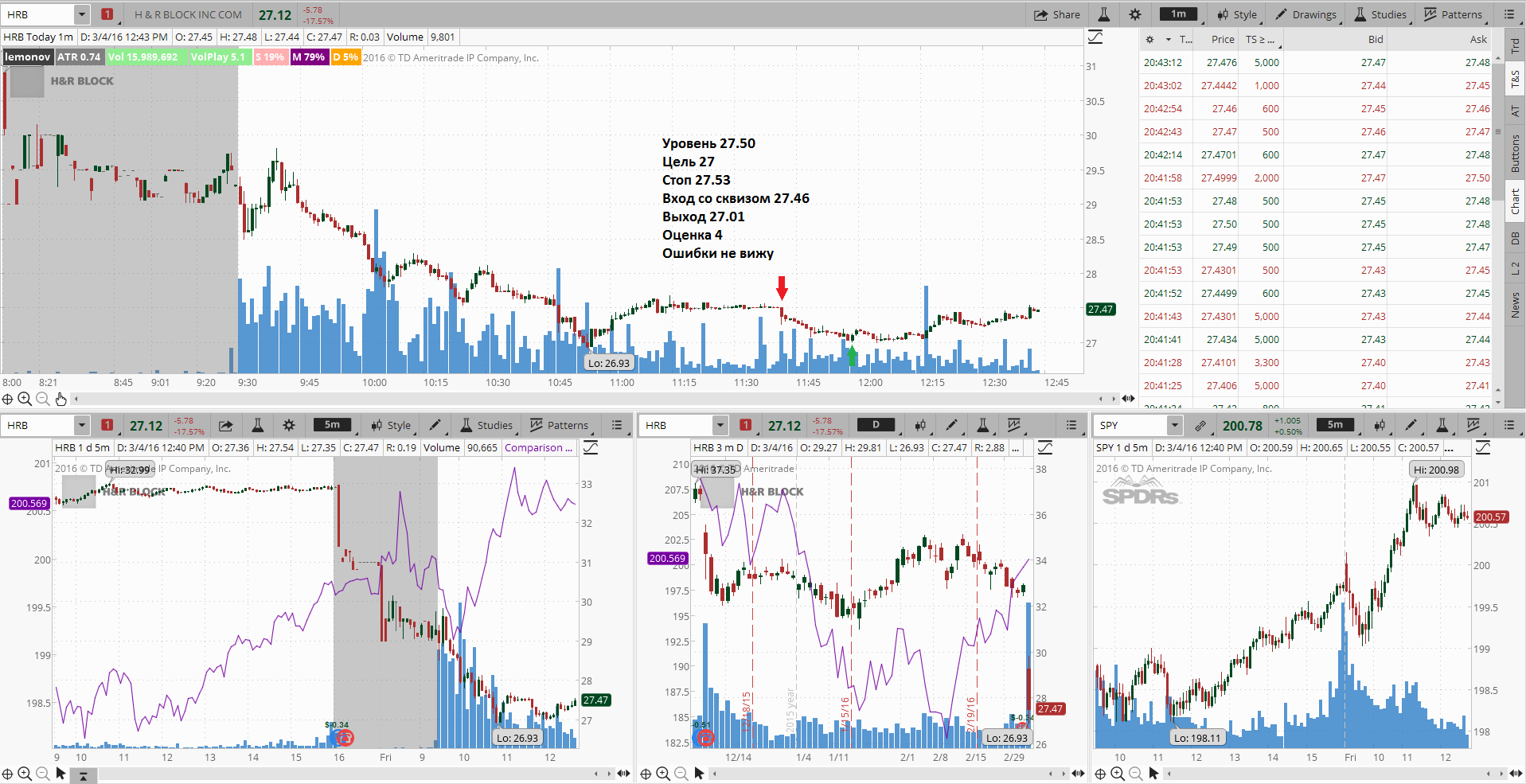Click flask icon next to share in bottom-left chart
The height and width of the screenshot is (784, 1526).
click(257, 425)
